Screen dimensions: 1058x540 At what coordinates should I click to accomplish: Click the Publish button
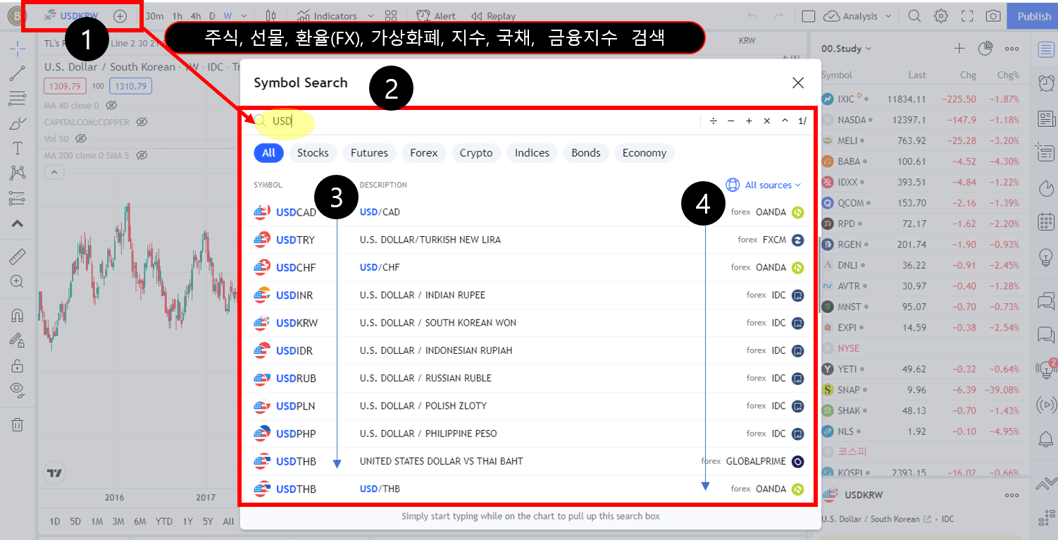coord(1032,16)
